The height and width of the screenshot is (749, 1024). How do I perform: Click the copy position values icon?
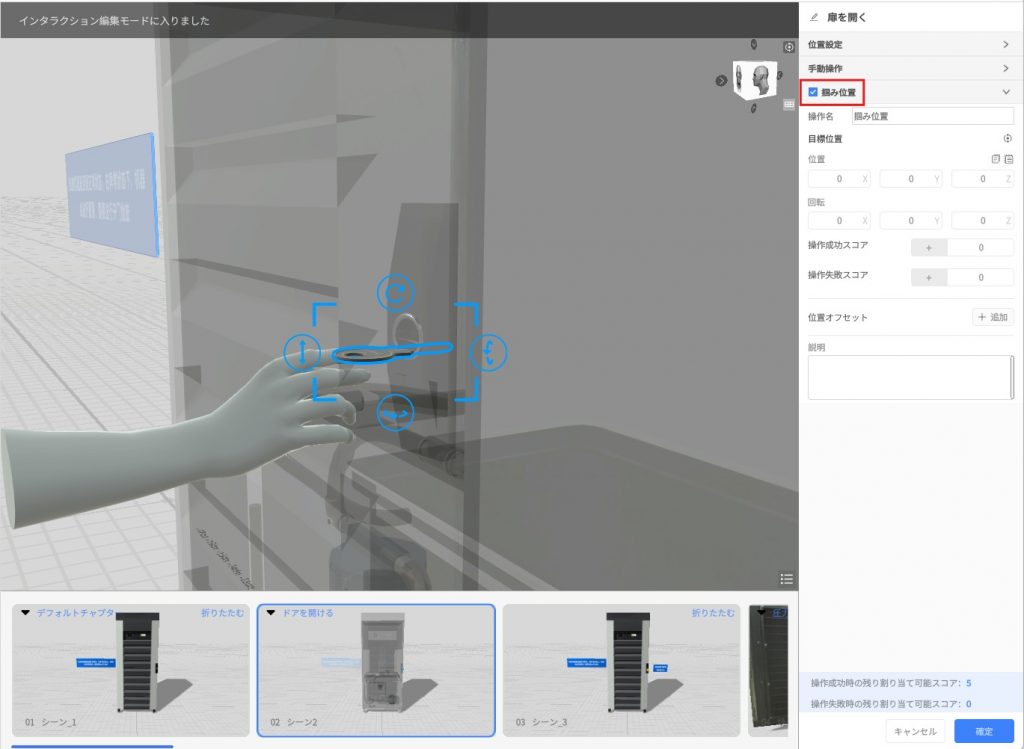pyautogui.click(x=995, y=159)
